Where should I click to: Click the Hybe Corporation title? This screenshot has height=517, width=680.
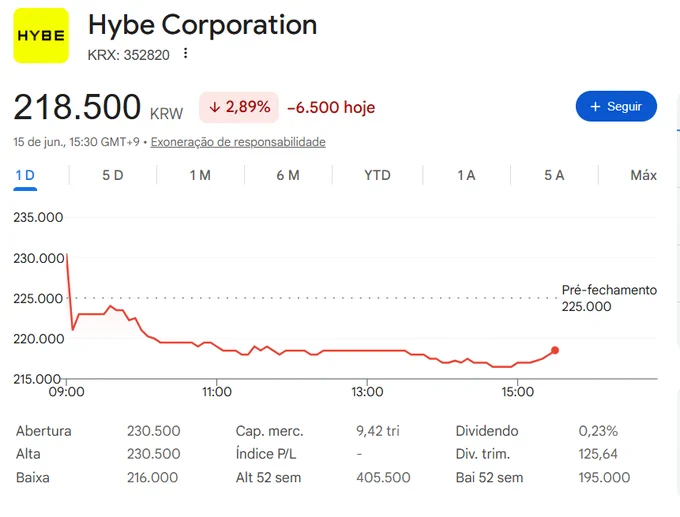pyautogui.click(x=203, y=25)
